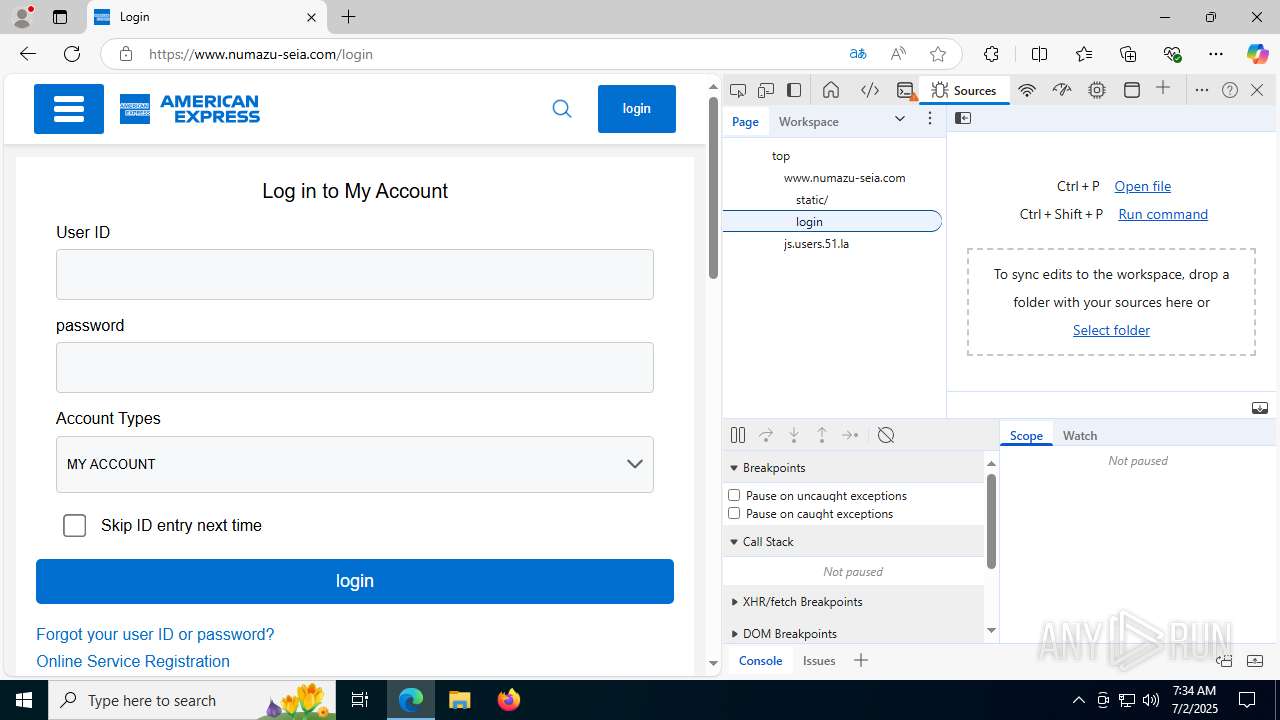Click Select folder link in workspace area

coord(1111,330)
